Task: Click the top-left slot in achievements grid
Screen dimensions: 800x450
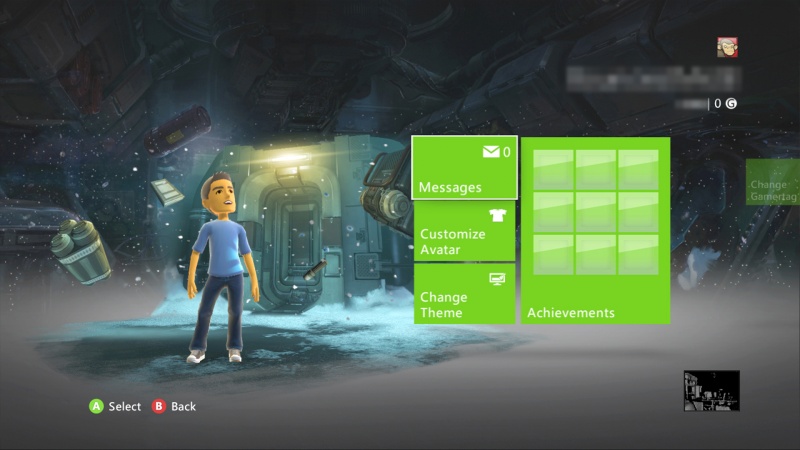Action: [x=553, y=169]
